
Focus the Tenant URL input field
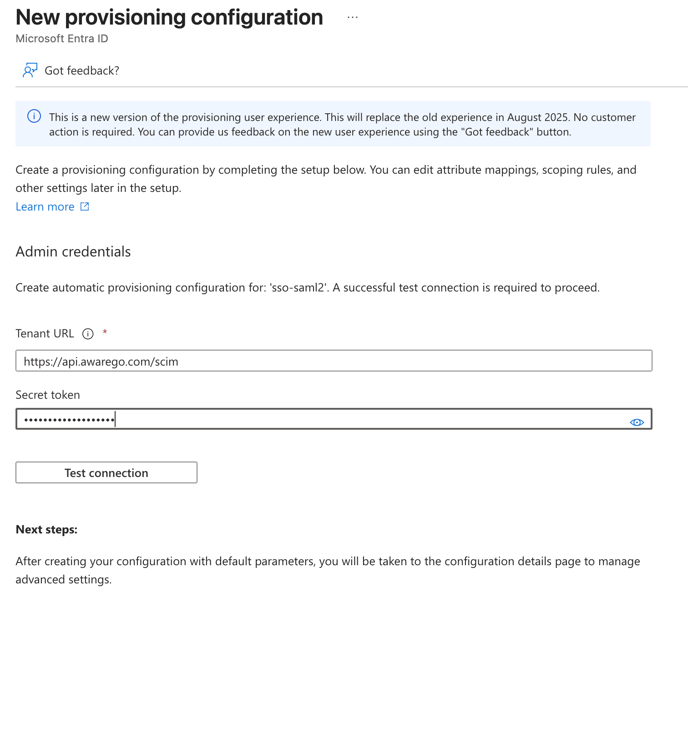point(333,361)
